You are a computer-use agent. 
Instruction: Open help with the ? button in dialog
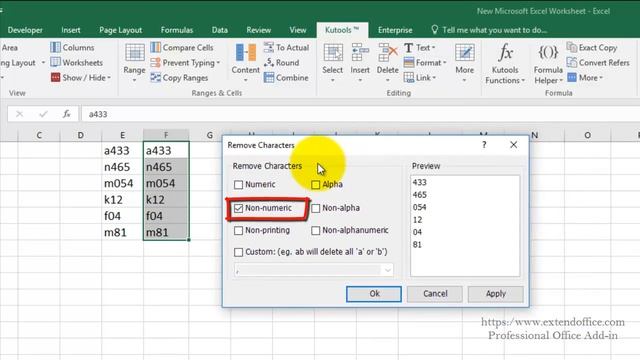(484, 145)
